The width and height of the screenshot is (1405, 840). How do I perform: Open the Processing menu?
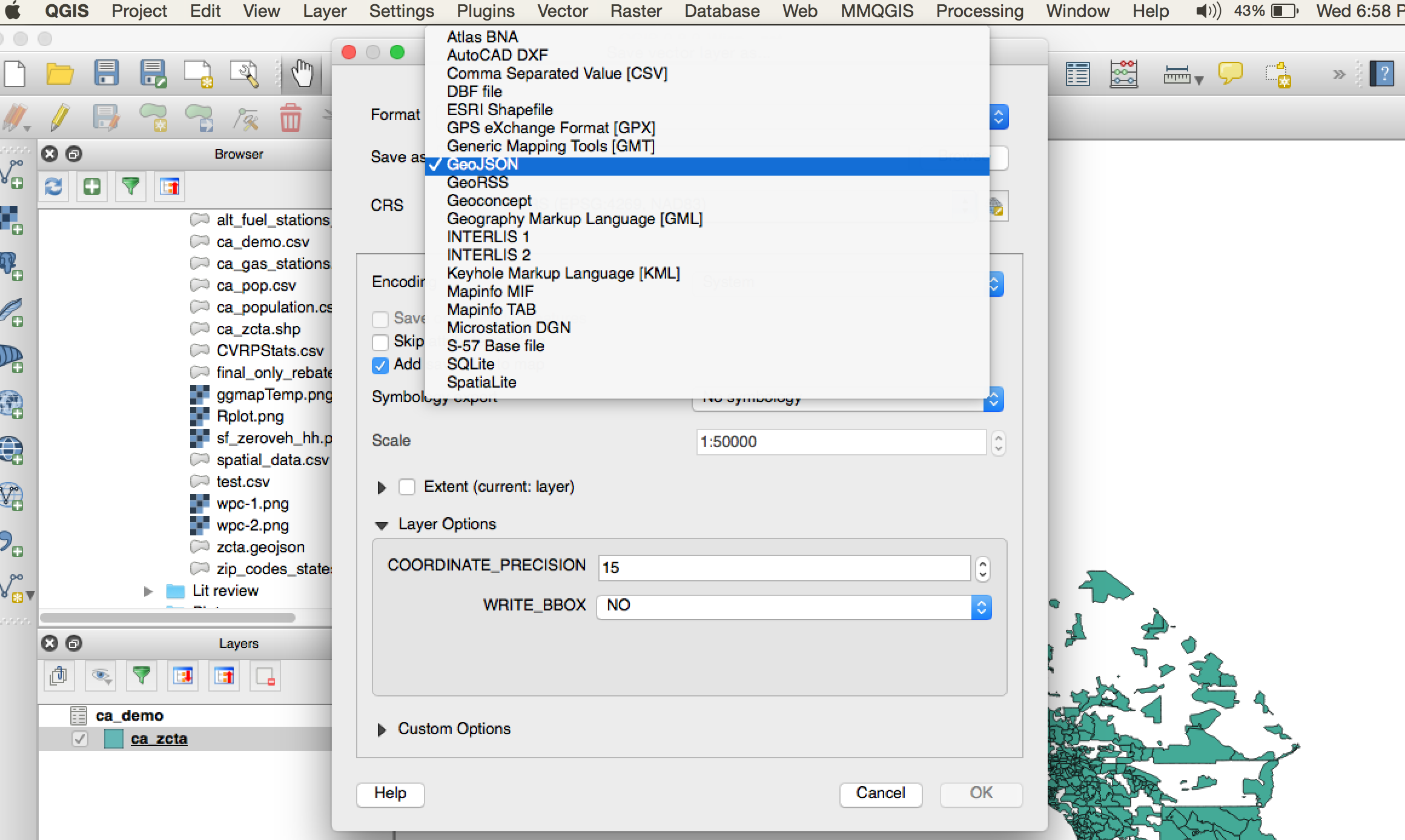(x=980, y=11)
